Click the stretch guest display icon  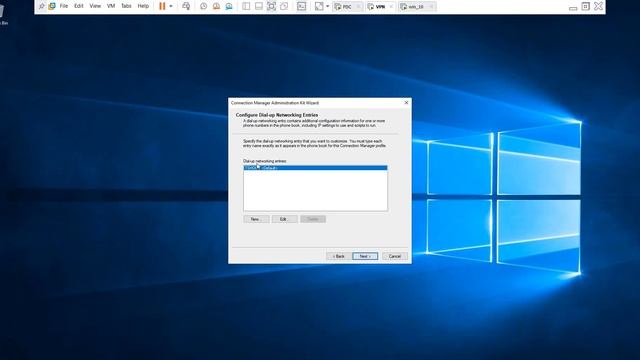point(319,6)
